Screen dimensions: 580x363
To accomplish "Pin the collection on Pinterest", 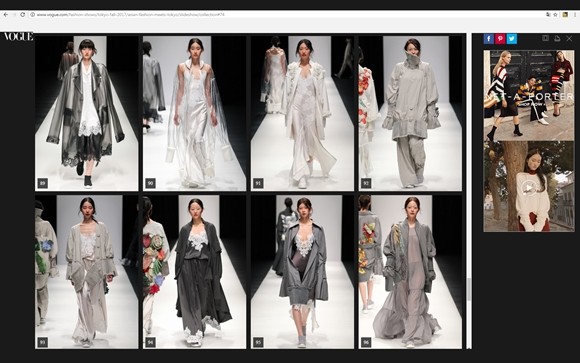I will point(500,38).
